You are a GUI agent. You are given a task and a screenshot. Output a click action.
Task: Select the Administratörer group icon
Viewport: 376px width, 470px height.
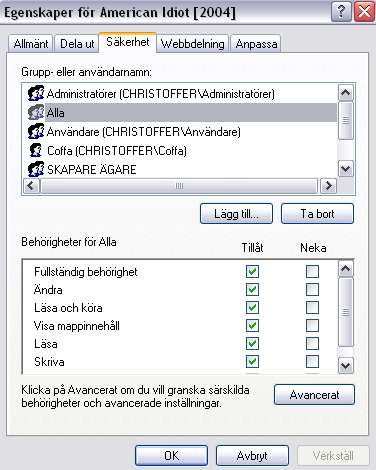click(36, 94)
